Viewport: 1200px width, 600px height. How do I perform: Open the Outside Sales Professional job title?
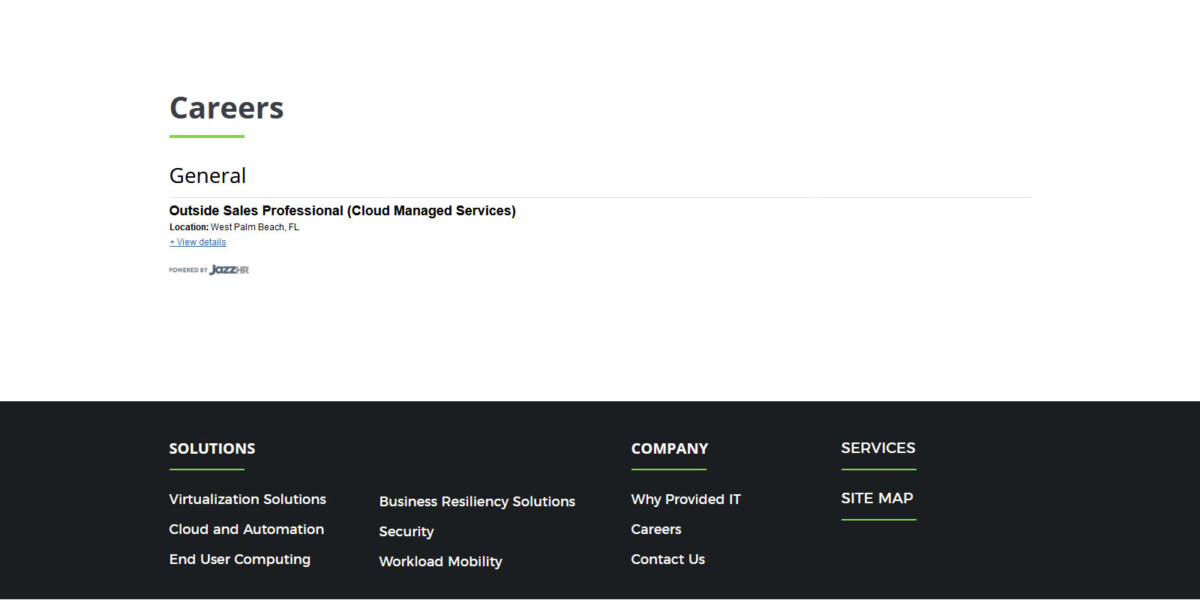point(342,211)
